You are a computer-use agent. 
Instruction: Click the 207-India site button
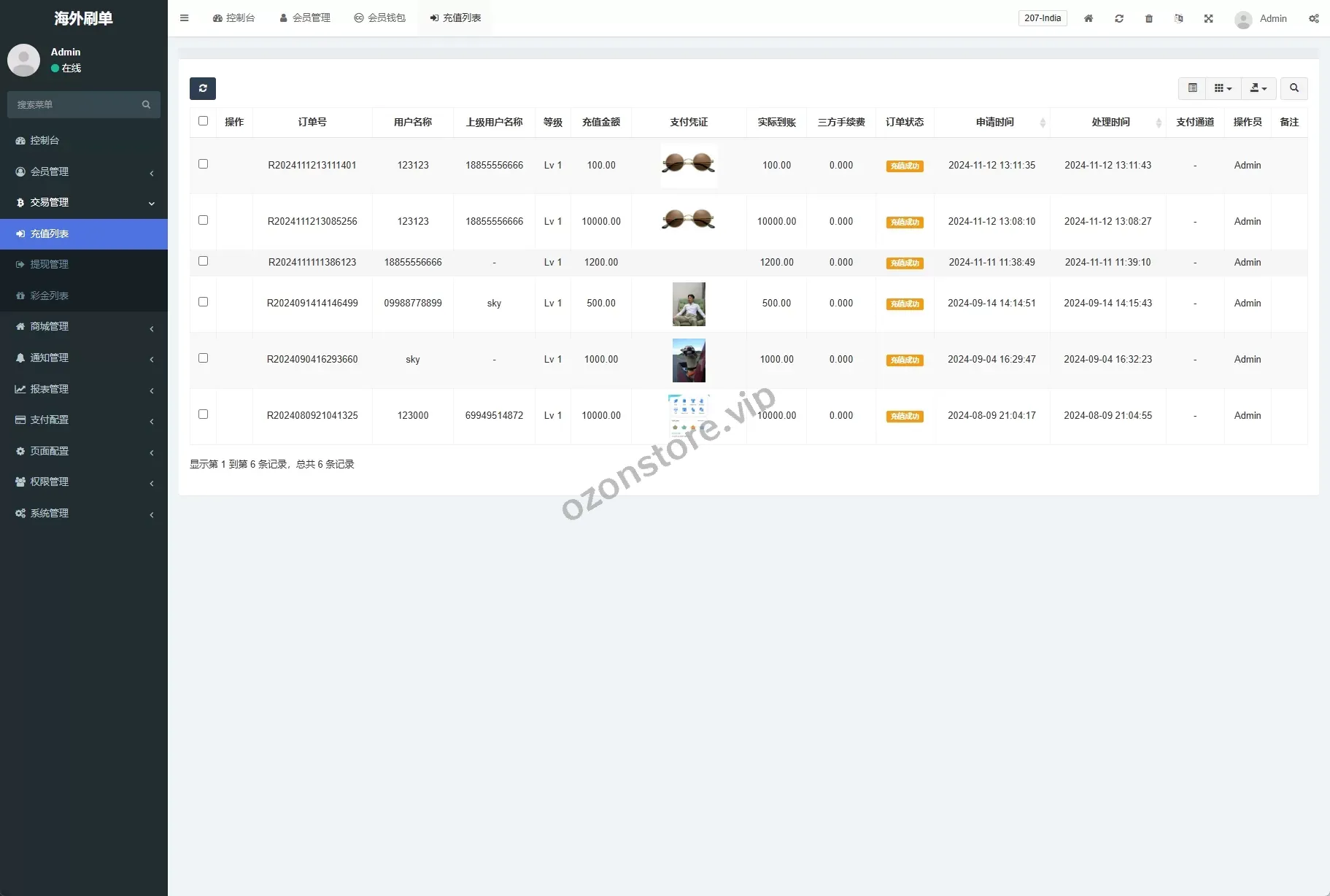click(x=1042, y=18)
